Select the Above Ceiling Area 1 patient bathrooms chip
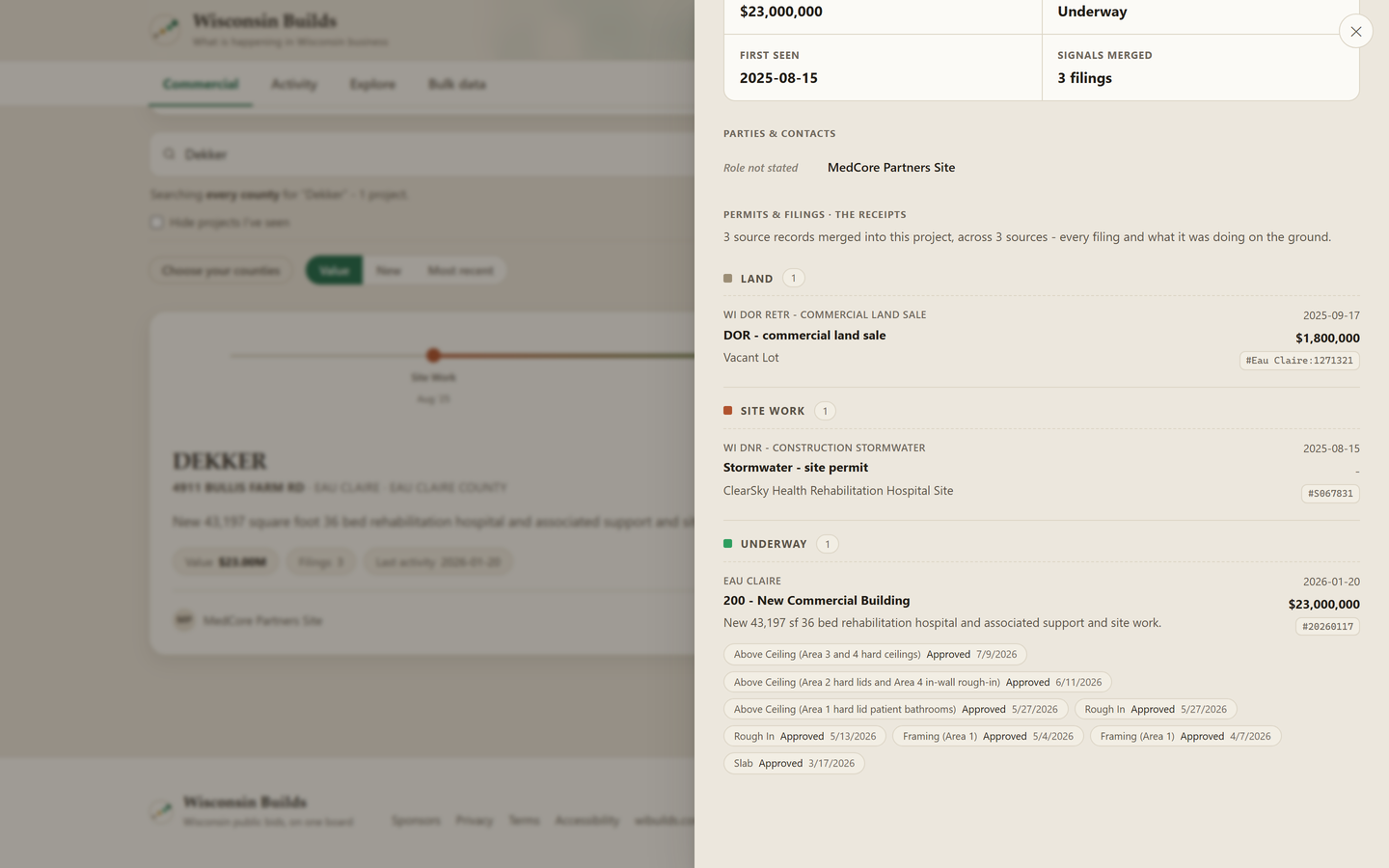Screen dimensions: 1389x868 tap(895, 710)
